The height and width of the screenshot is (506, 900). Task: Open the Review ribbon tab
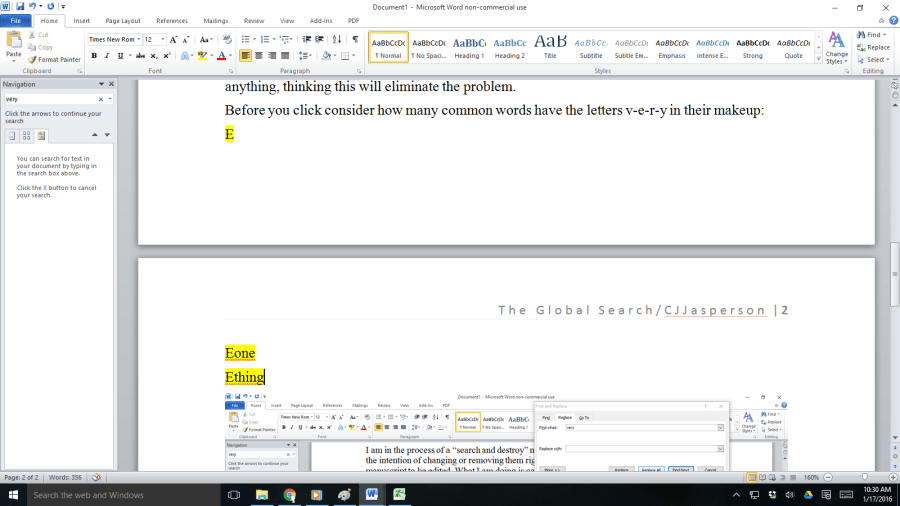pyautogui.click(x=254, y=20)
